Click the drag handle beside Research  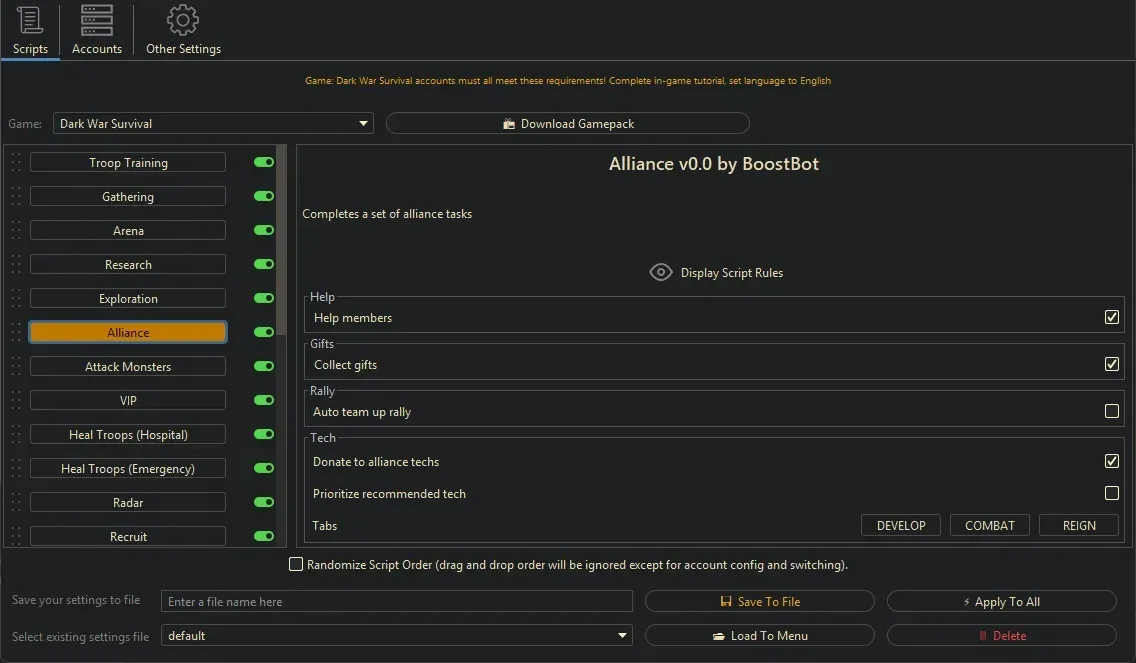tap(16, 264)
